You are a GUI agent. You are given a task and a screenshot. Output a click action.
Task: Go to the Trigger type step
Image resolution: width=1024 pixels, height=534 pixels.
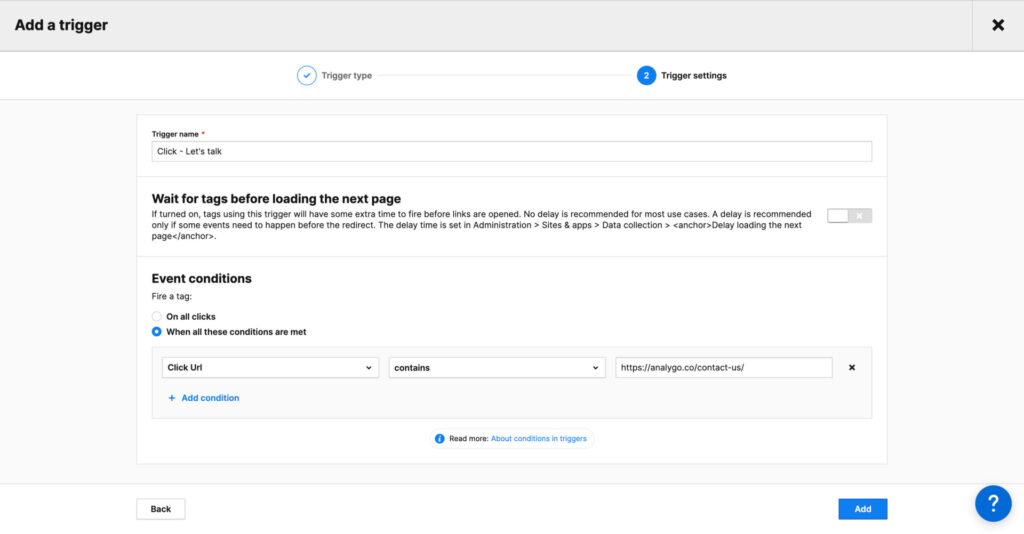pos(346,76)
